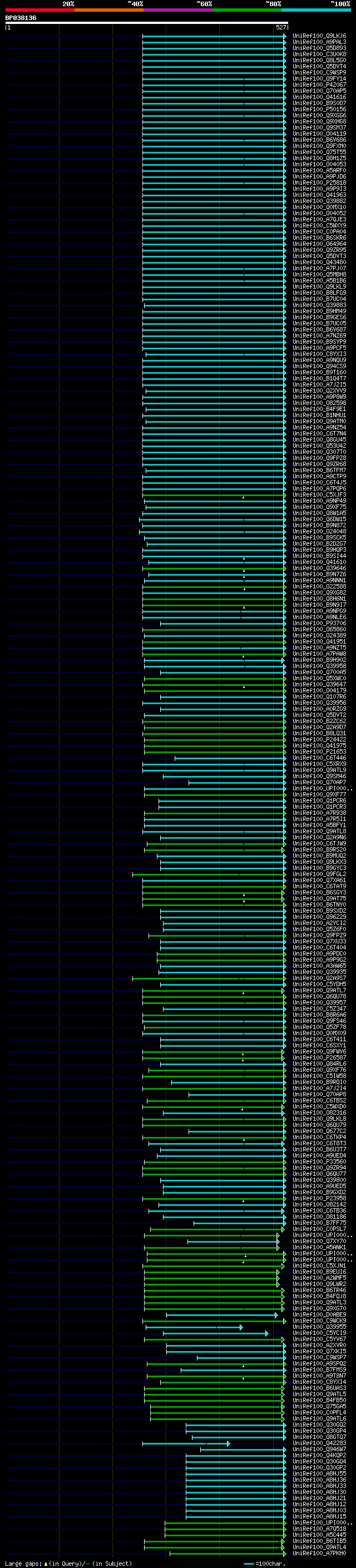Screen dimensions: 356x1568
Task: Click hit label UniRef100_C5YCI9
Action: (319, 1332)
